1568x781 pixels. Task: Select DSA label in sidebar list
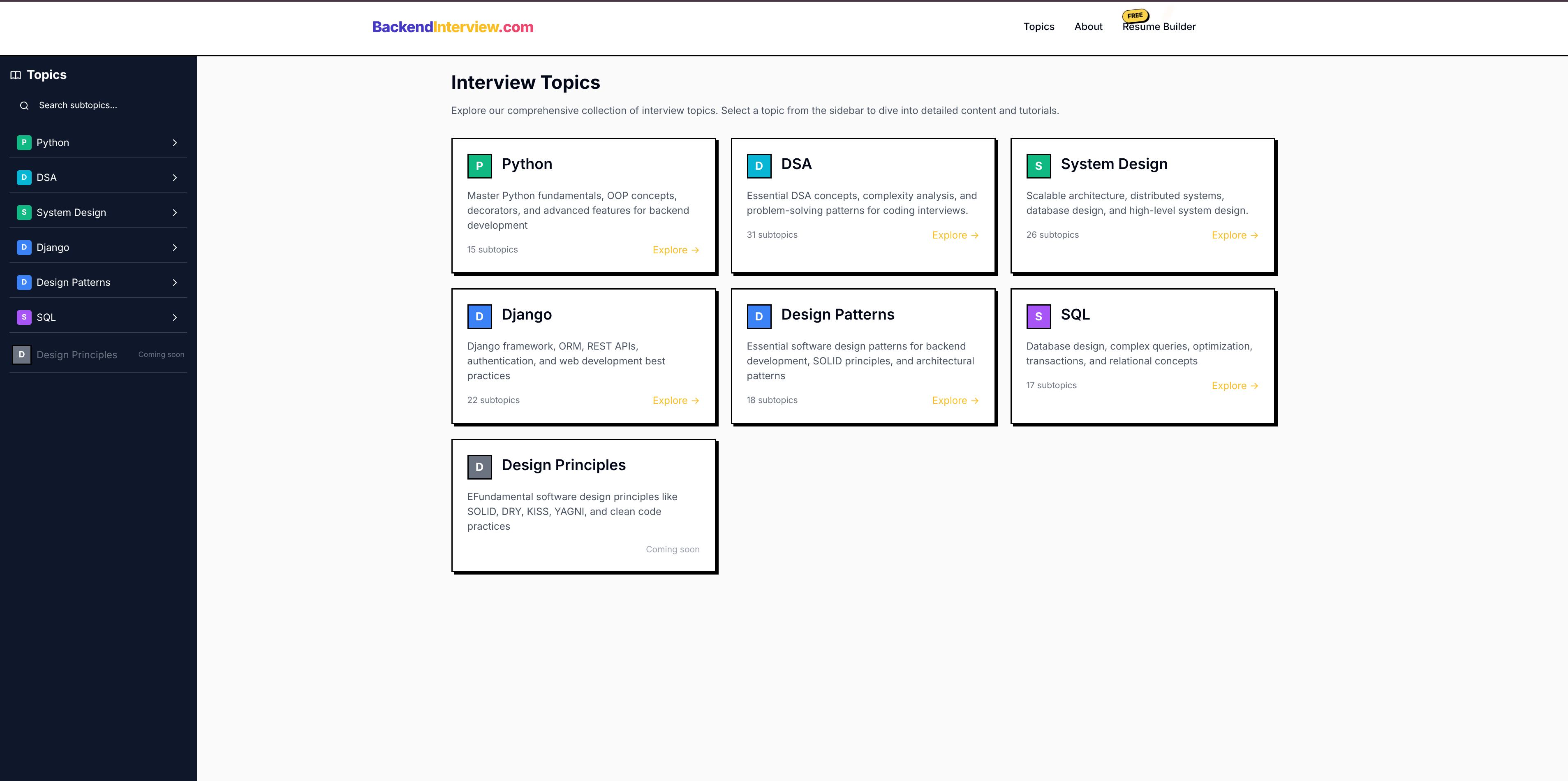[46, 178]
